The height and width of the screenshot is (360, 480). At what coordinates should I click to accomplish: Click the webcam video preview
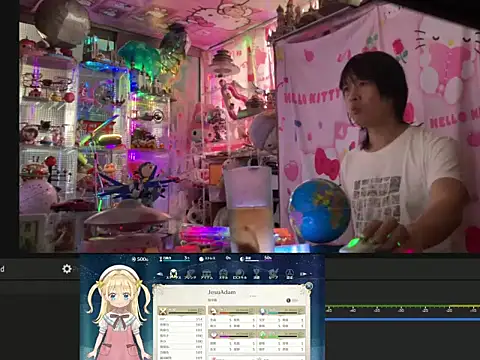click(249, 126)
